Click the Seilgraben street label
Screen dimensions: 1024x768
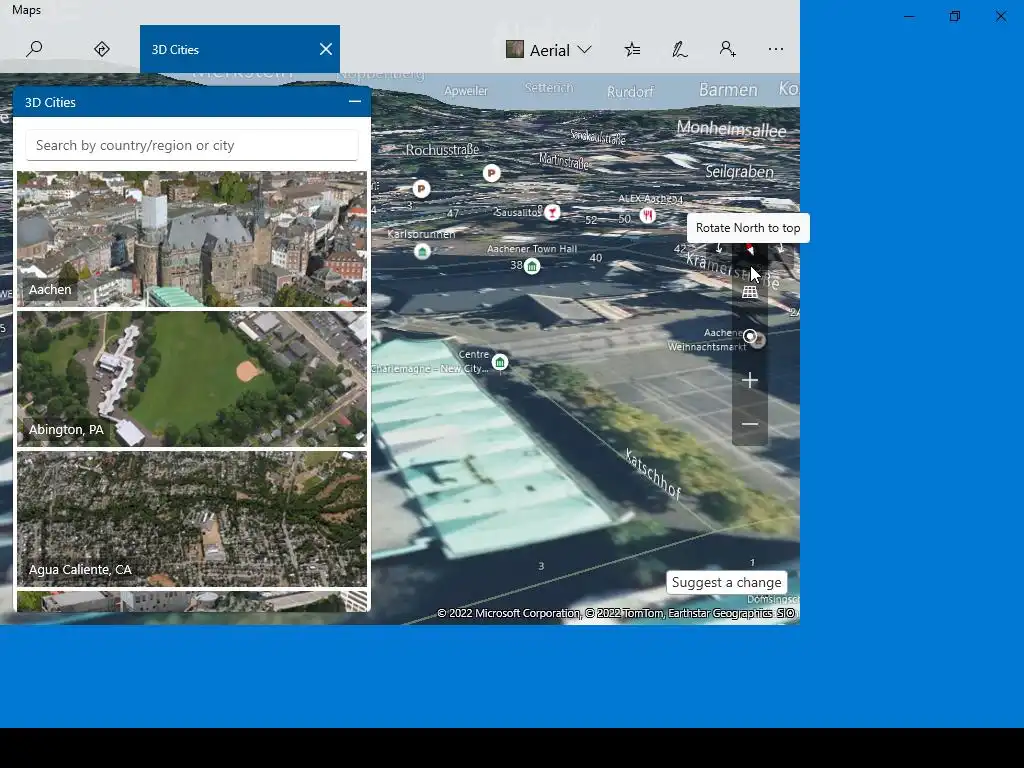[x=739, y=171]
